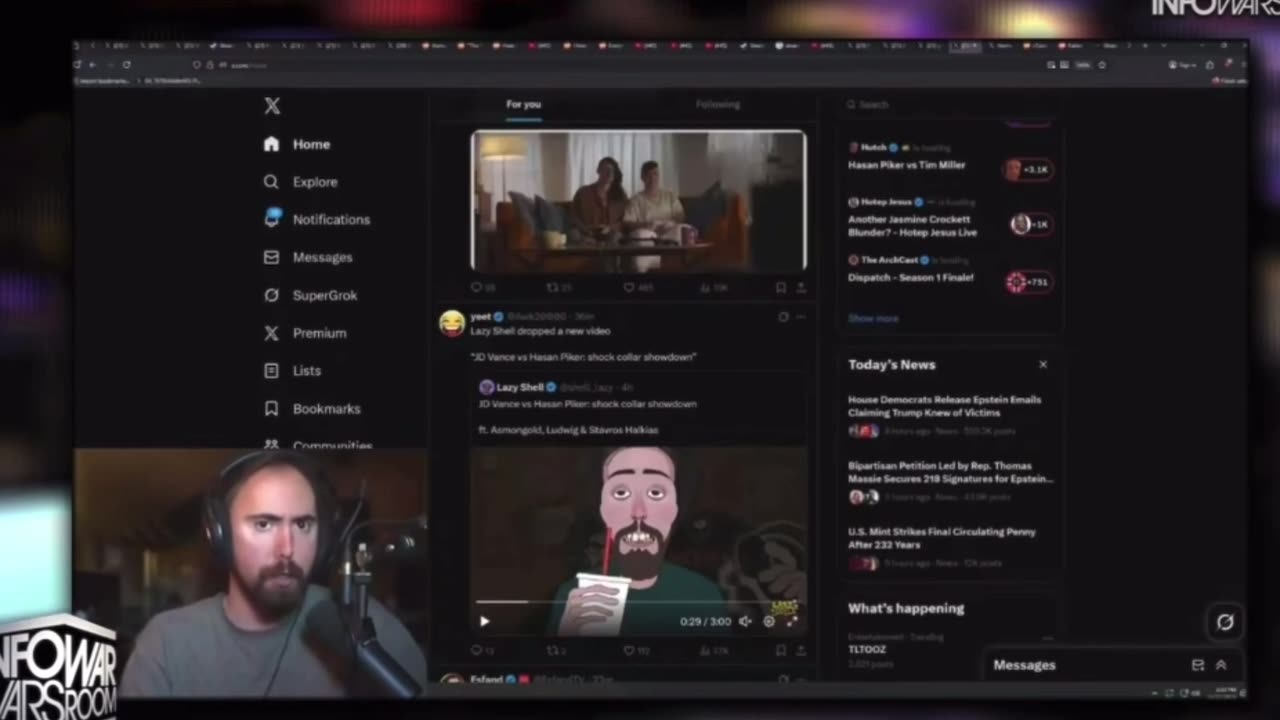Share the couch video post
This screenshot has height=720, width=1280.
(801, 288)
